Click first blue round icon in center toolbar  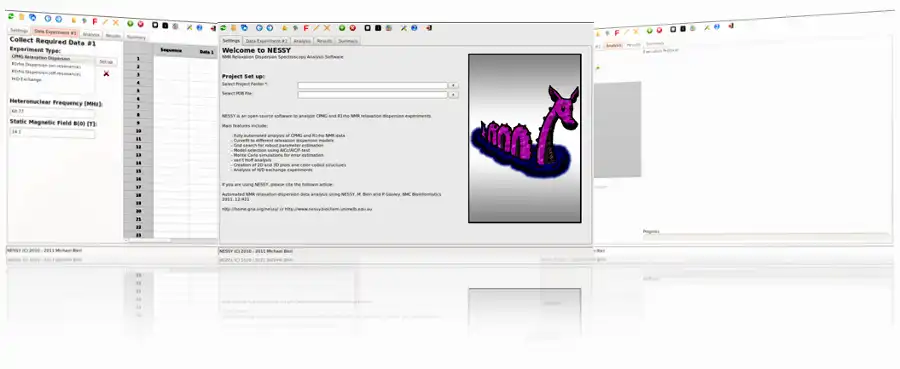pyautogui.click(x=259, y=28)
